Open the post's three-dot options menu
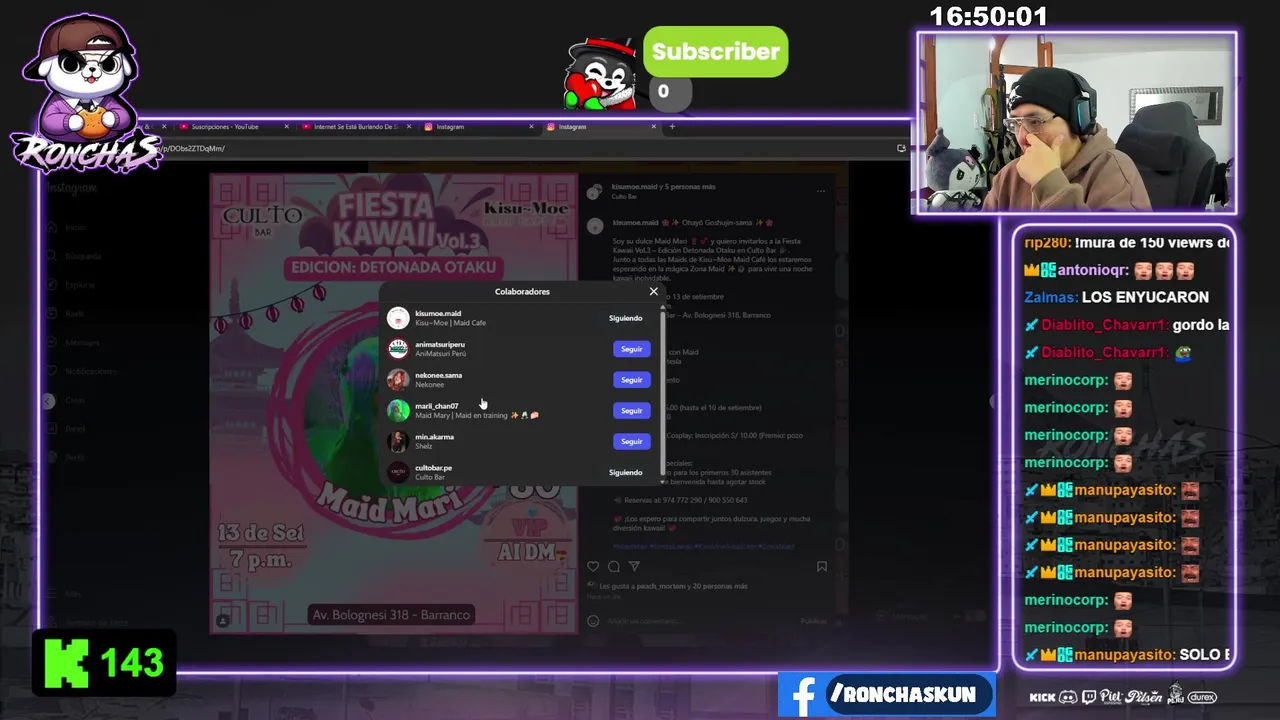Screen dimensions: 1280x720 tap(821, 191)
